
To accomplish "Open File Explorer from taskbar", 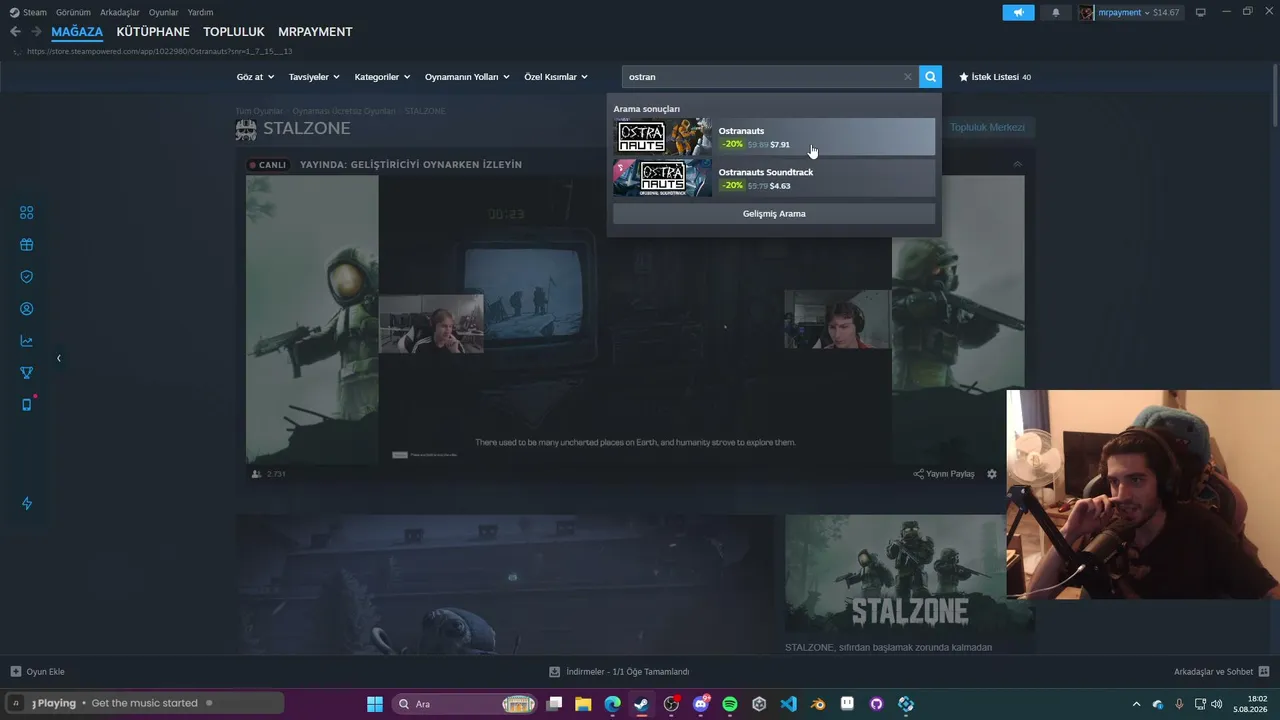I will pos(584,704).
